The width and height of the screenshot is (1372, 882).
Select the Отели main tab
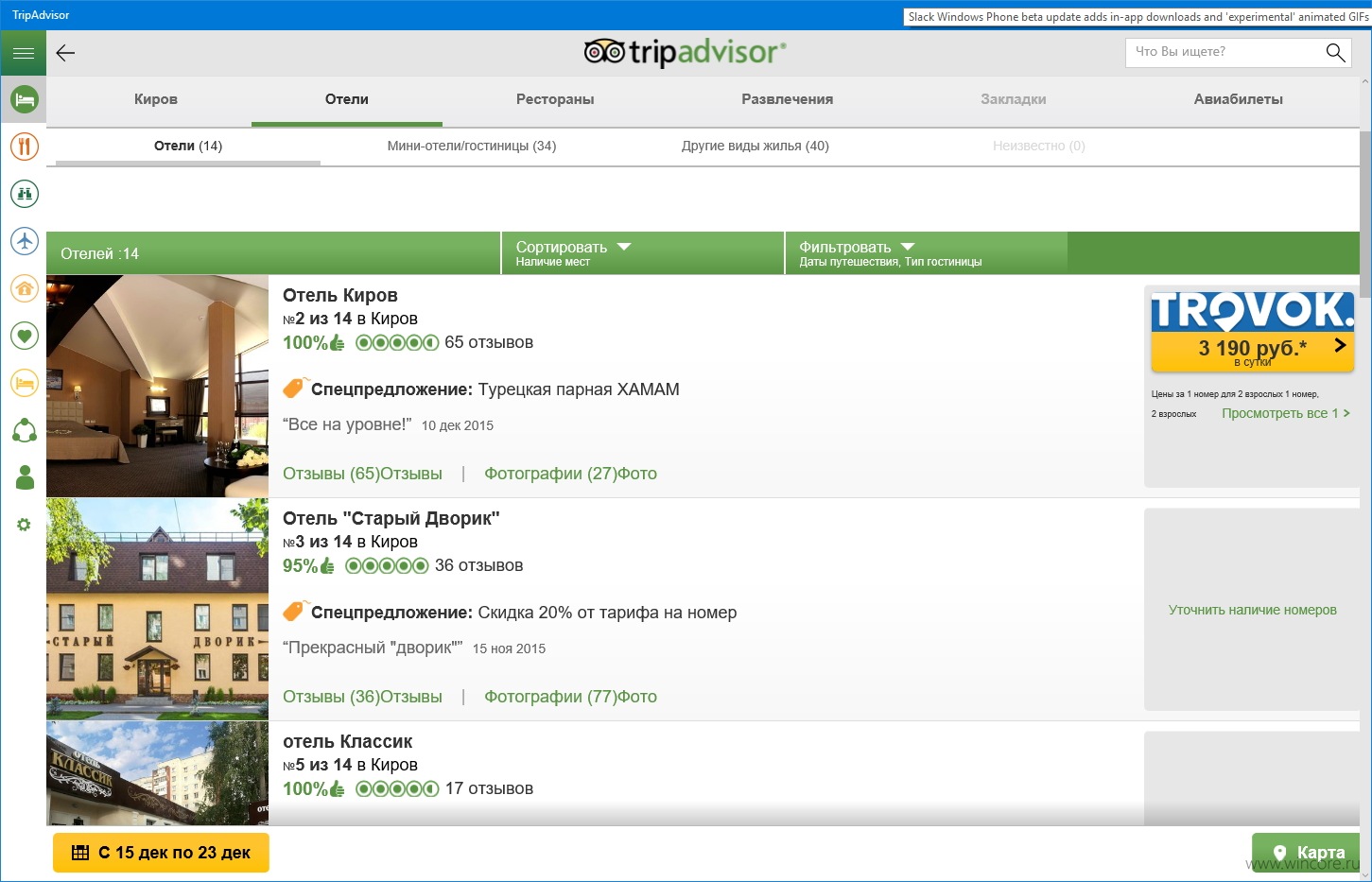pos(347,99)
